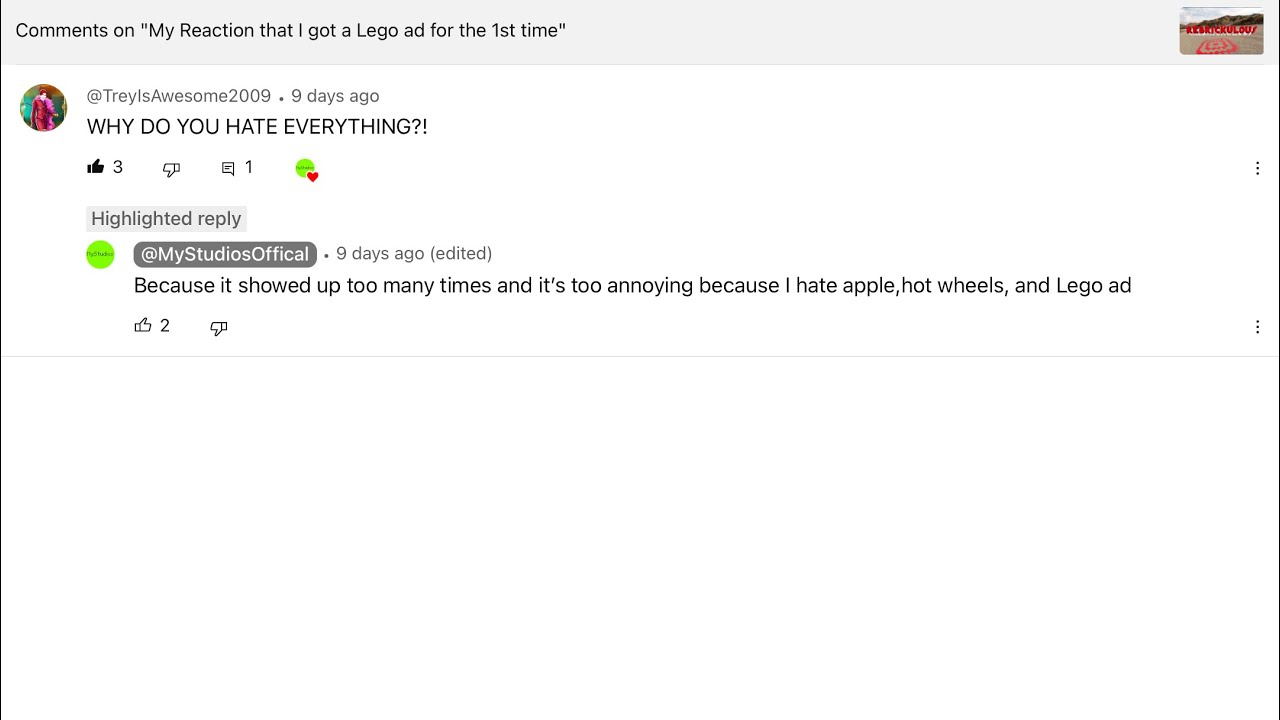This screenshot has height=720, width=1280.
Task: Dislike the WHY DO YOU HATE EVERYTHING comment
Action: pos(171,169)
